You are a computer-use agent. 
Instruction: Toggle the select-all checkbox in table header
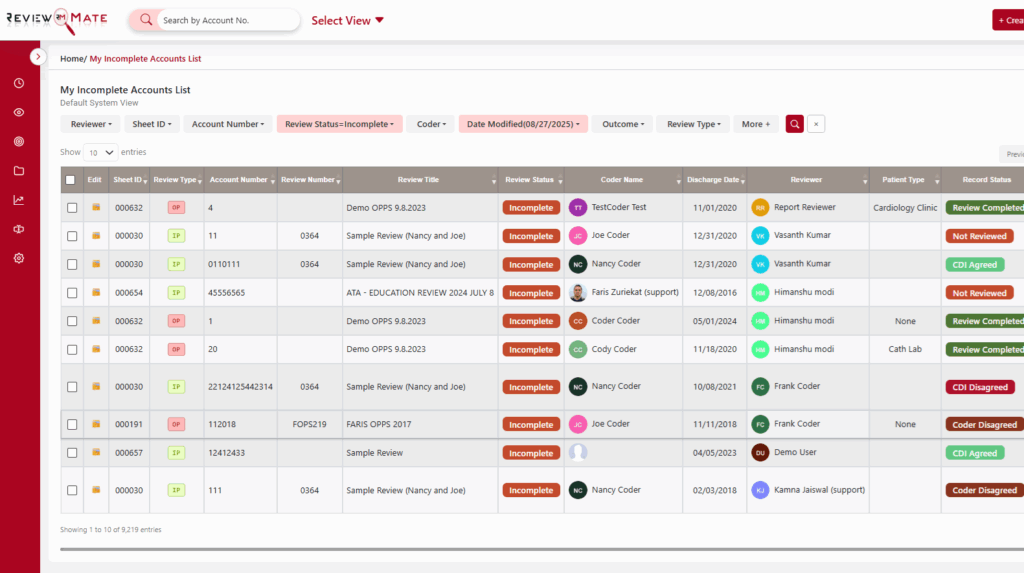tap(70, 180)
